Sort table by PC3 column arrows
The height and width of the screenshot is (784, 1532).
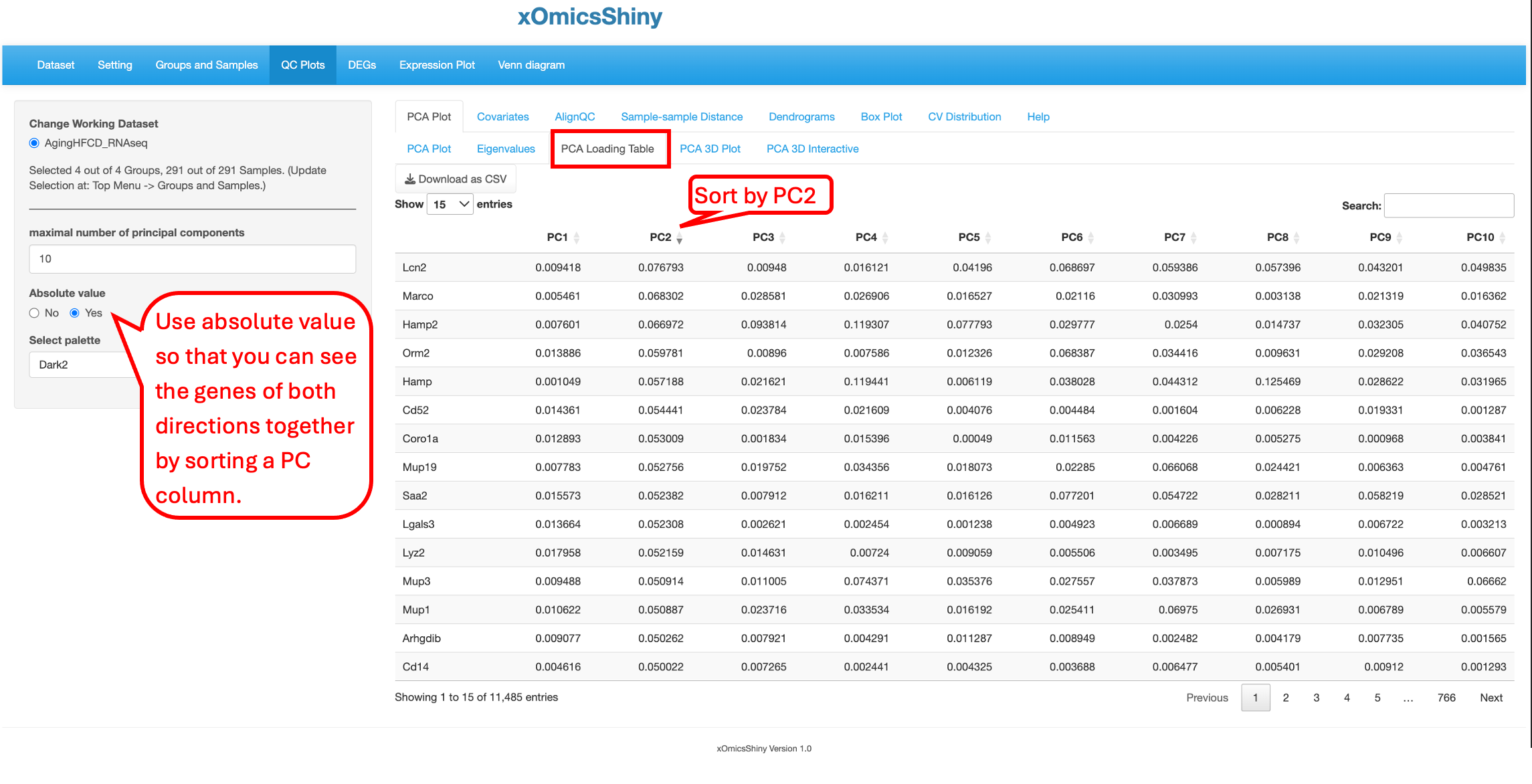[x=782, y=237]
